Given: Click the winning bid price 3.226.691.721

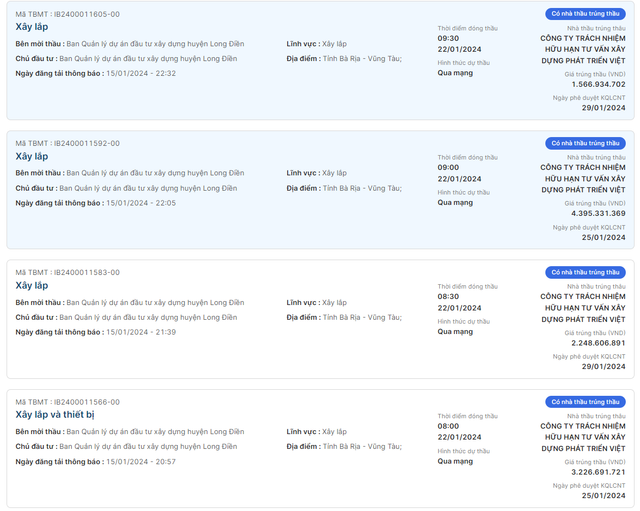Looking at the screenshot, I should pos(598,472).
